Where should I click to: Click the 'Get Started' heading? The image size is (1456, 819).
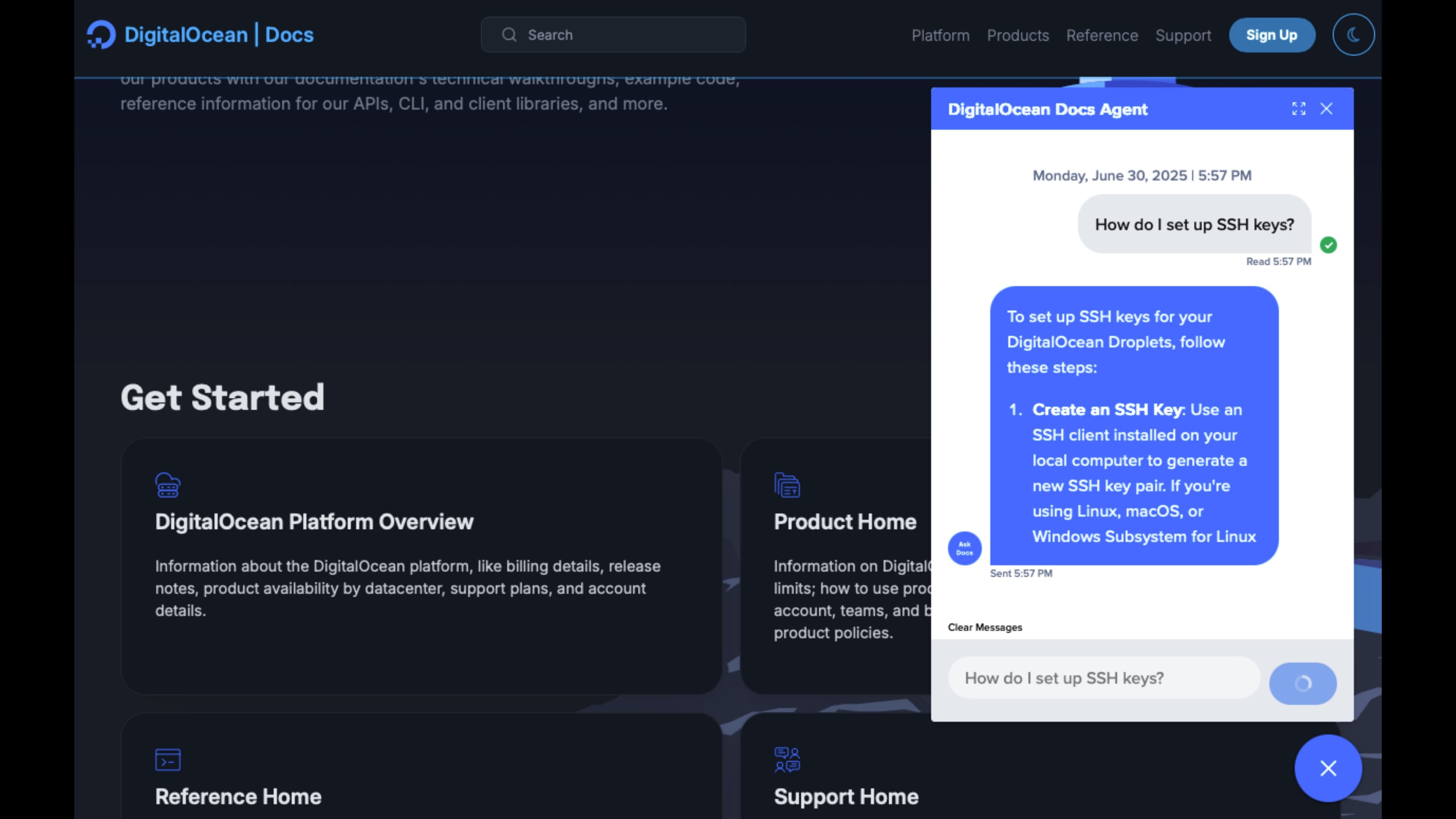[x=222, y=397]
